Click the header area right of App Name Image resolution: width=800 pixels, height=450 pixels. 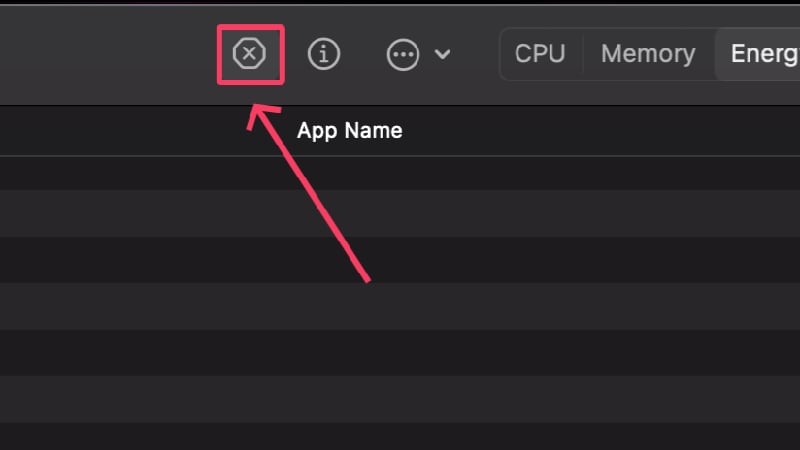(602, 131)
